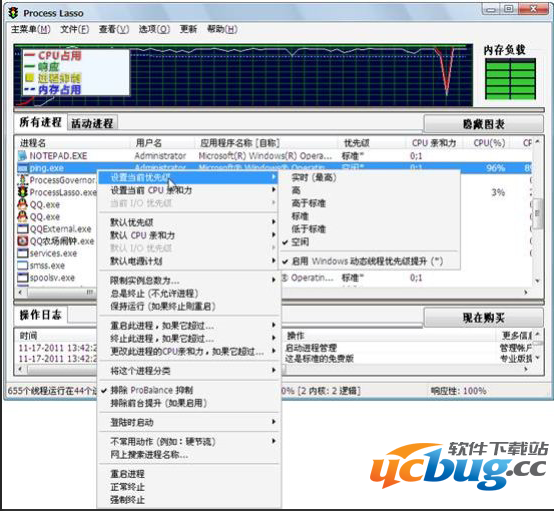Expand 默认电源计划 submenu
The height and width of the screenshot is (511, 554).
[x=189, y=261]
